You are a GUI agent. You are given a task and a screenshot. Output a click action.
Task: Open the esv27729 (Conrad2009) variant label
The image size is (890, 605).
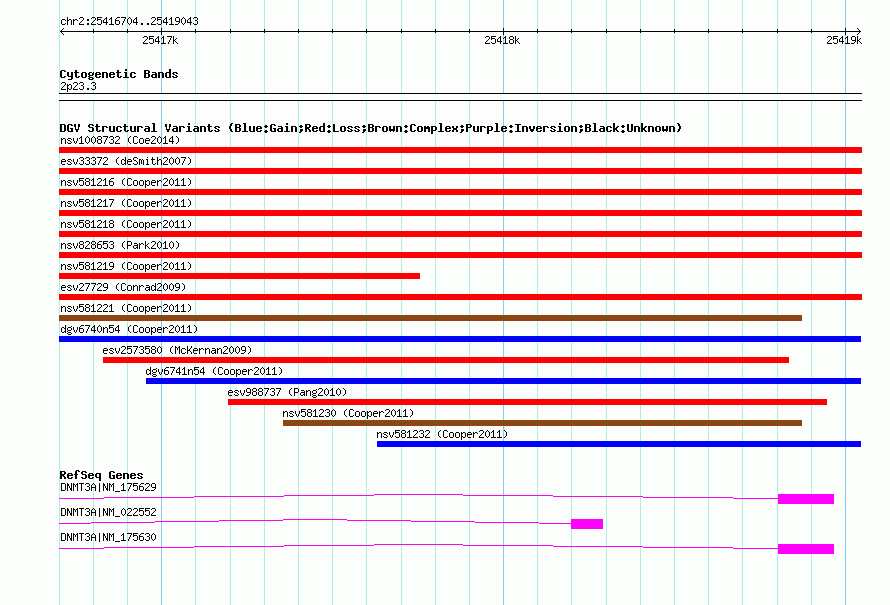pyautogui.click(x=123, y=287)
